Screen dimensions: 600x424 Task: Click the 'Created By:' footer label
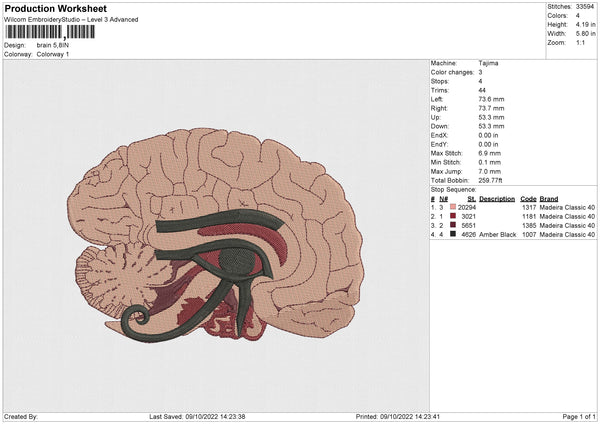tap(21, 416)
